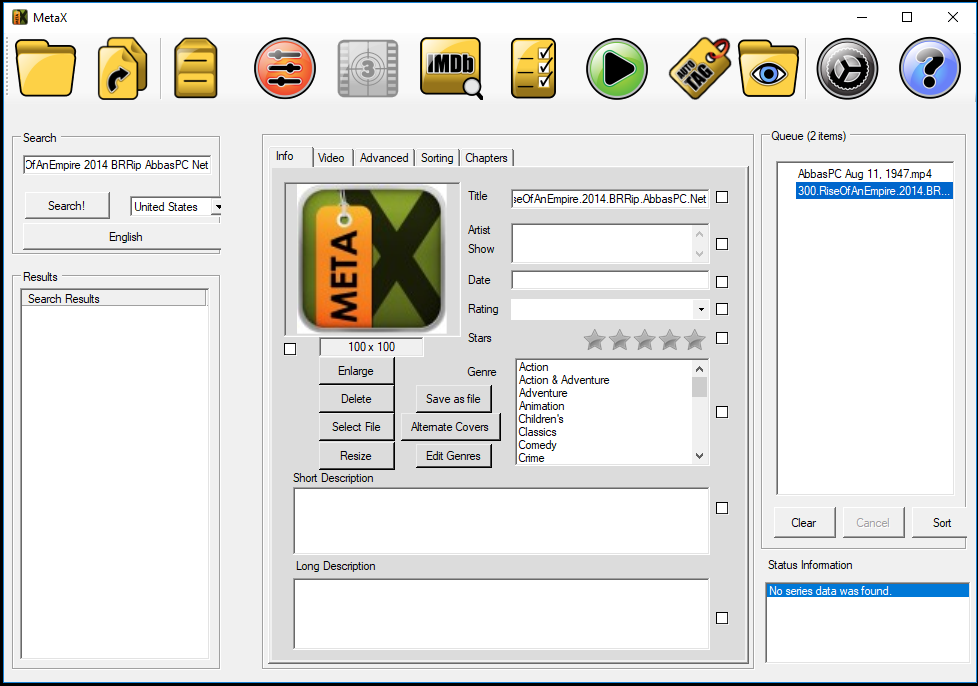The height and width of the screenshot is (686, 978).
Task: Tick the checkbox beside Artist Show field
Action: [722, 244]
